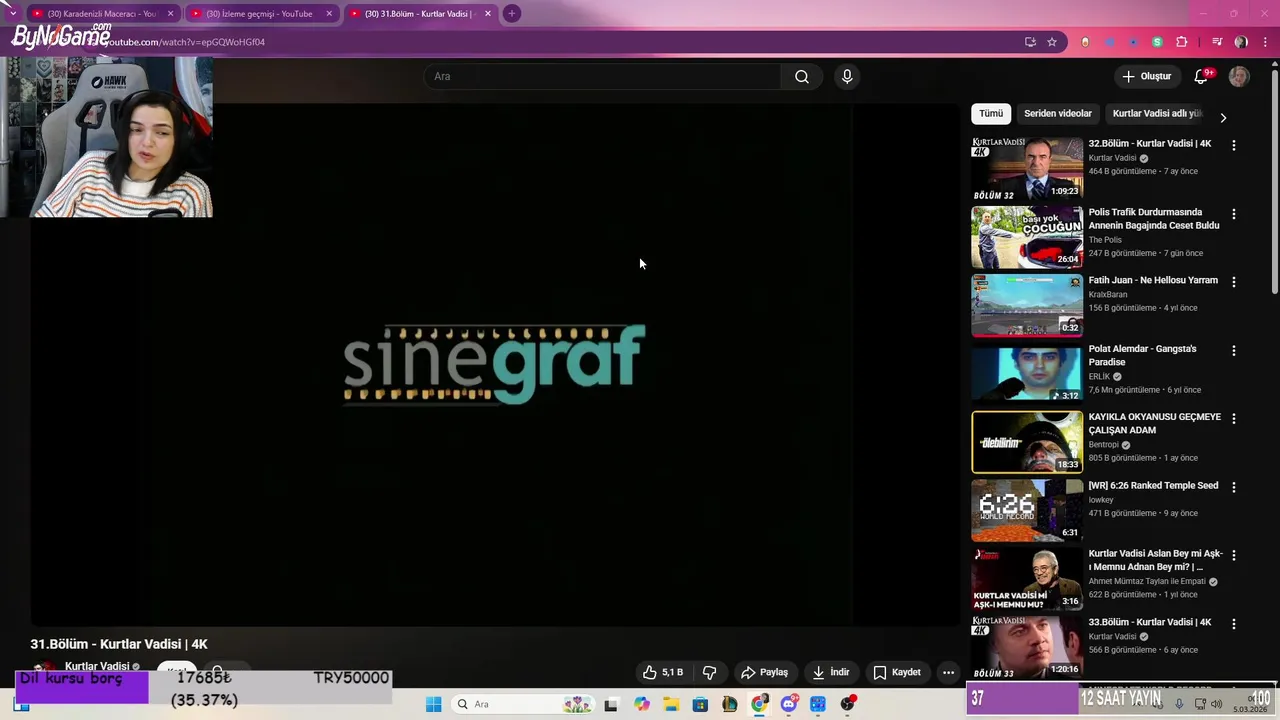
Task: Open the Chrome media control icon
Action: tap(1217, 42)
